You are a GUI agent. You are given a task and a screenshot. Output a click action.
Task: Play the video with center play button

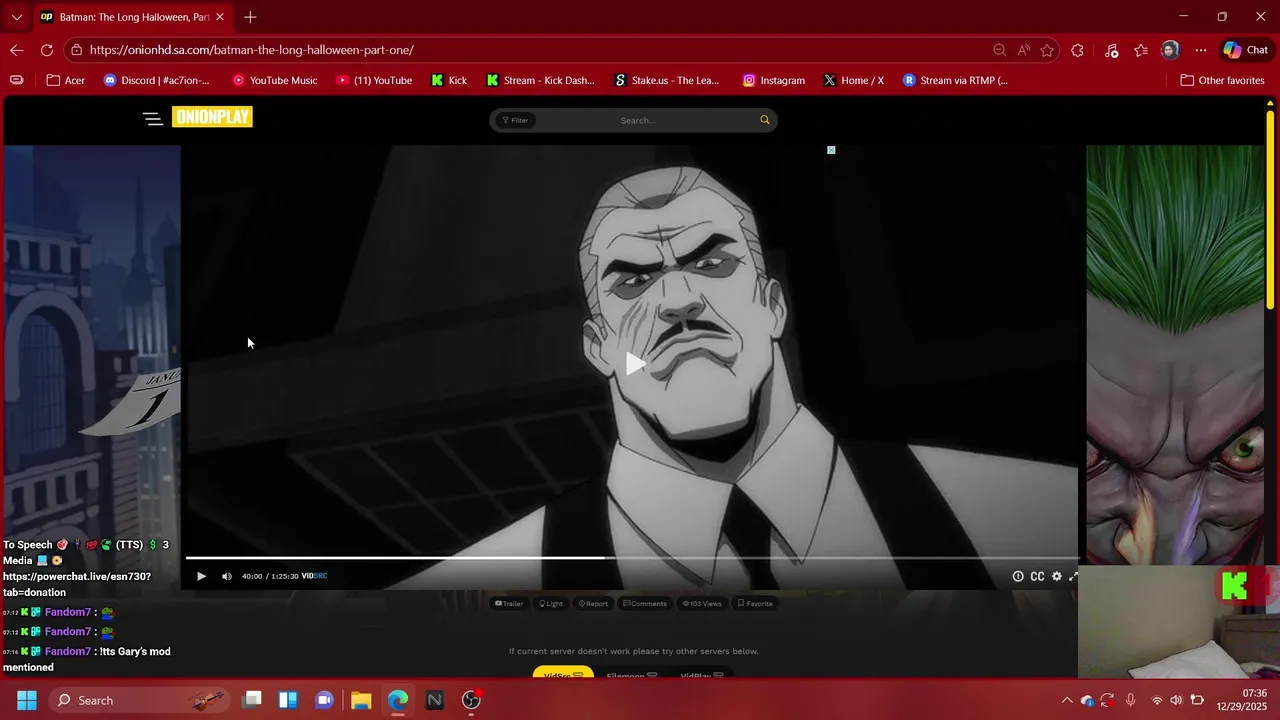pos(635,363)
